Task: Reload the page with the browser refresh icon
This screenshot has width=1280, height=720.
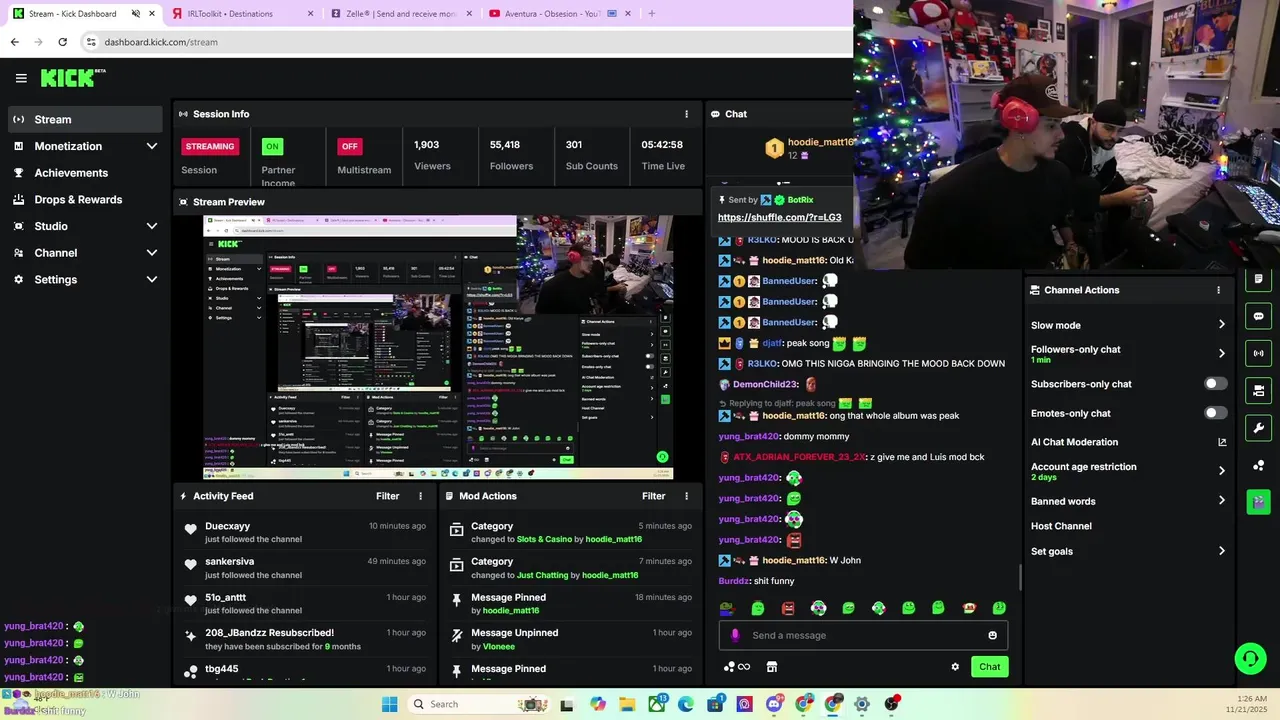Action: click(x=62, y=42)
